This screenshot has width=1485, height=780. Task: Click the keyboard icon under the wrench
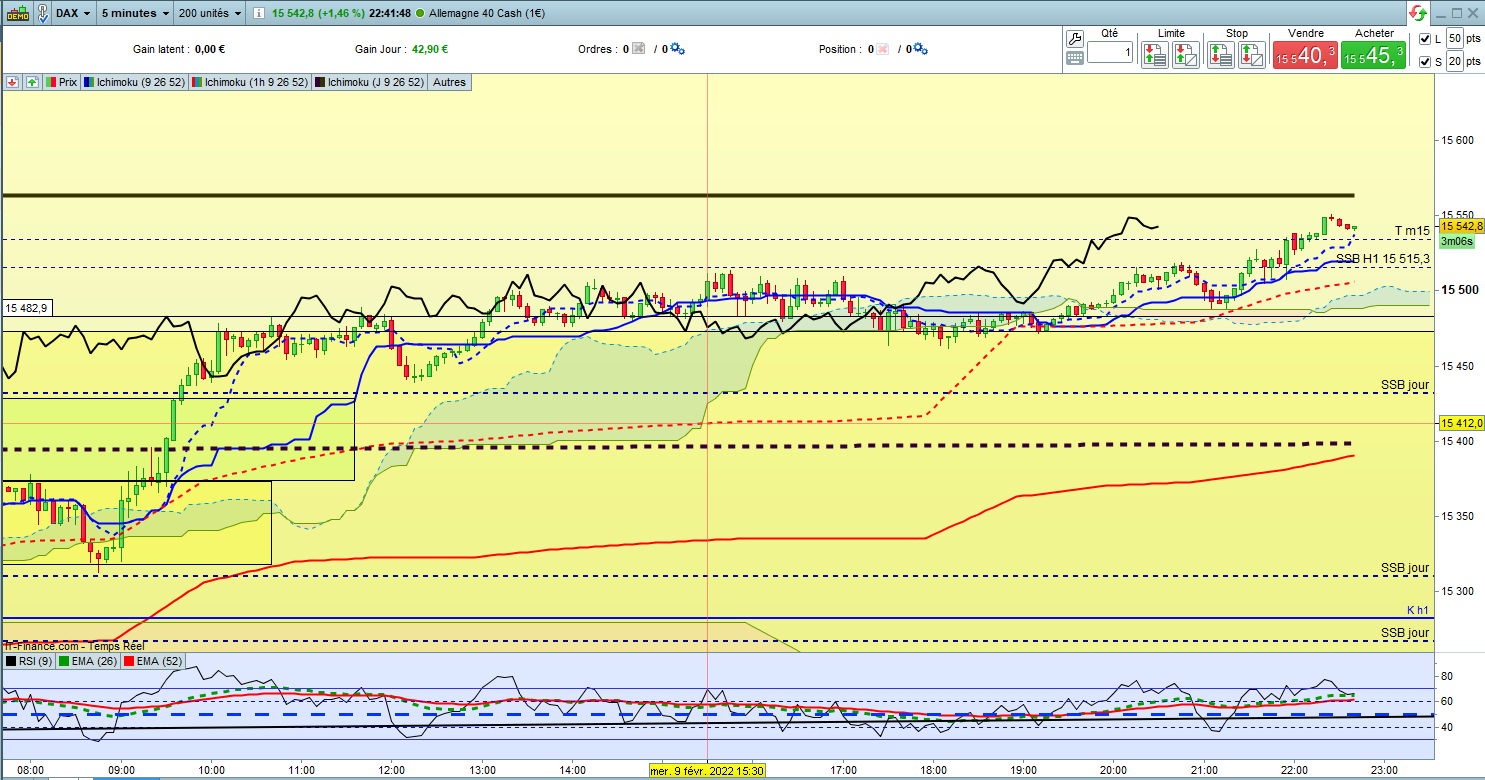pyautogui.click(x=1075, y=58)
